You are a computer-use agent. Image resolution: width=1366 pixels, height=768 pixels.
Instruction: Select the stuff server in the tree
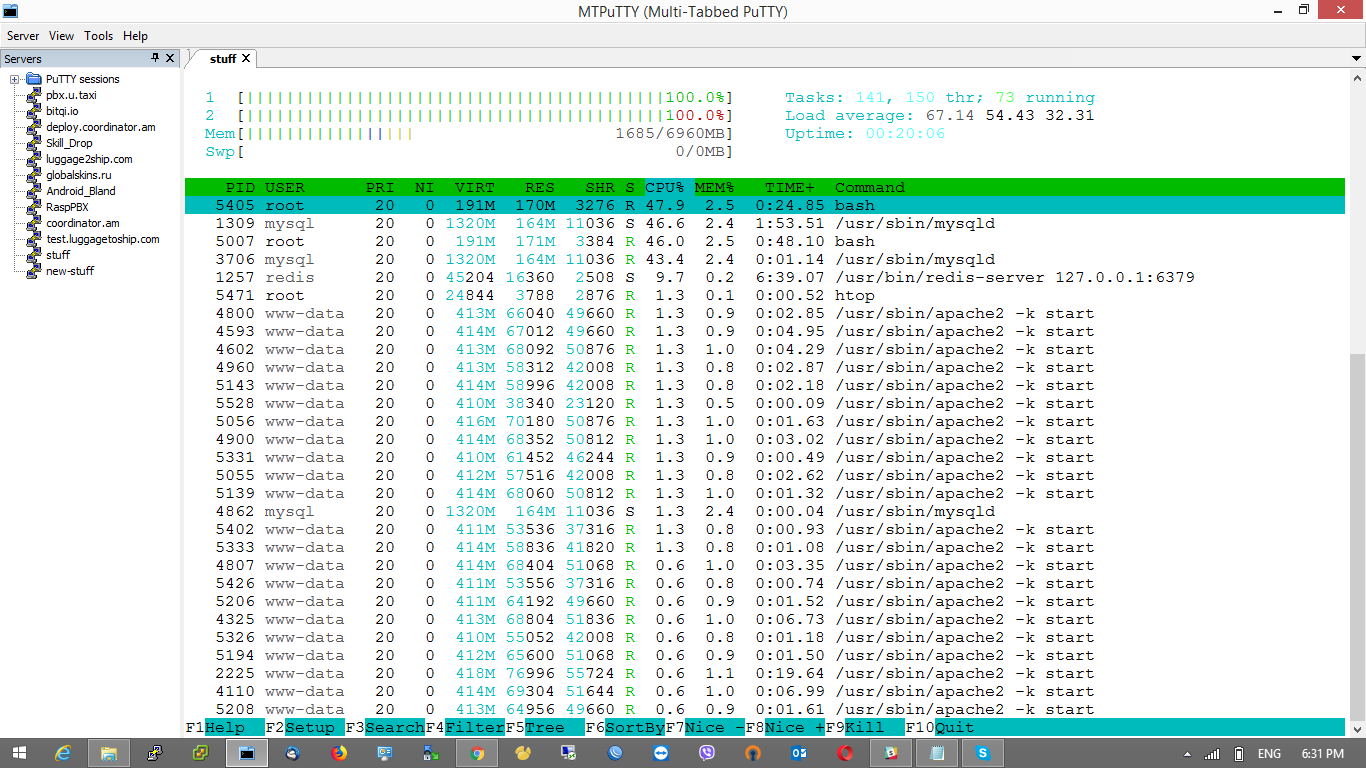click(58, 255)
